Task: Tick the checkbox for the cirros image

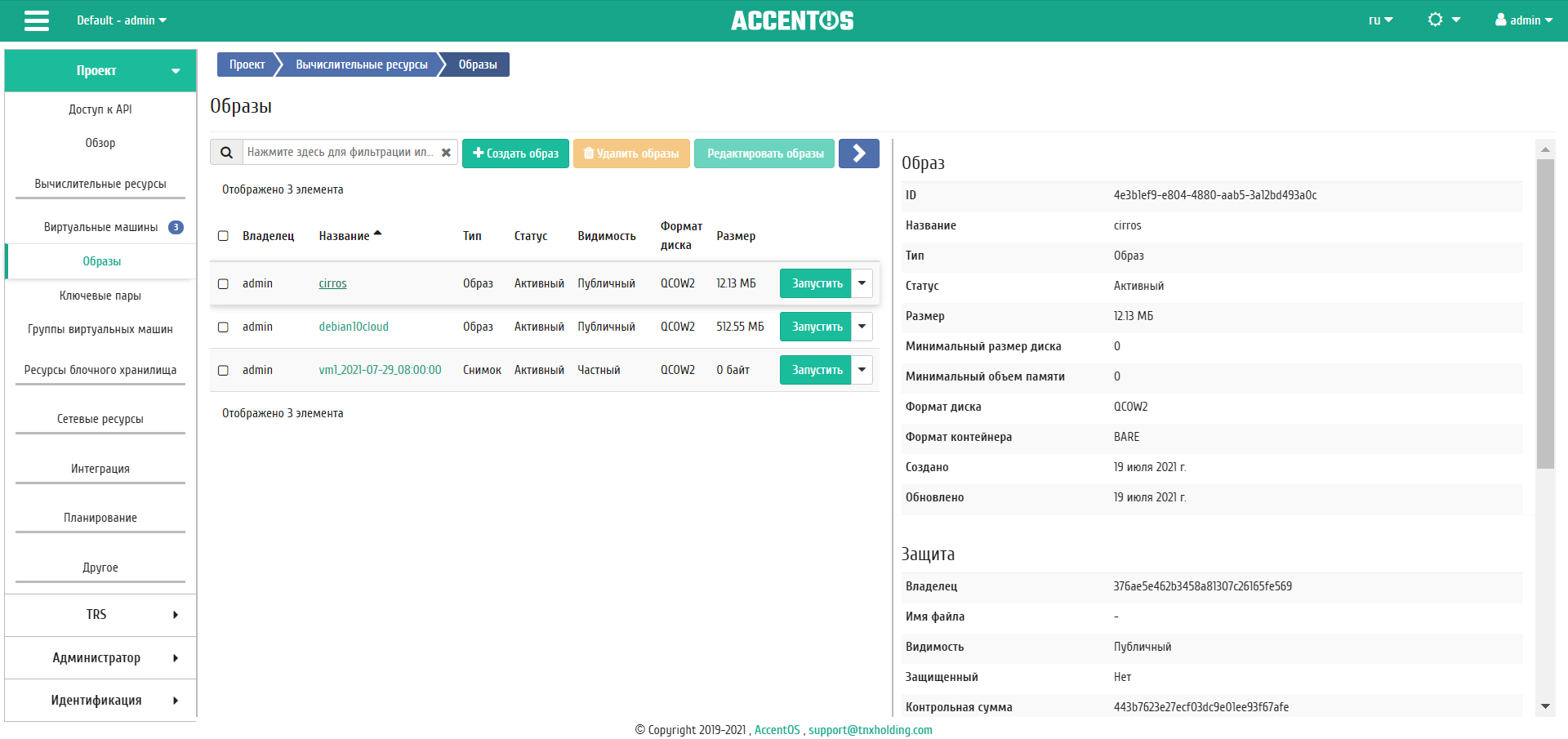Action: click(x=223, y=283)
